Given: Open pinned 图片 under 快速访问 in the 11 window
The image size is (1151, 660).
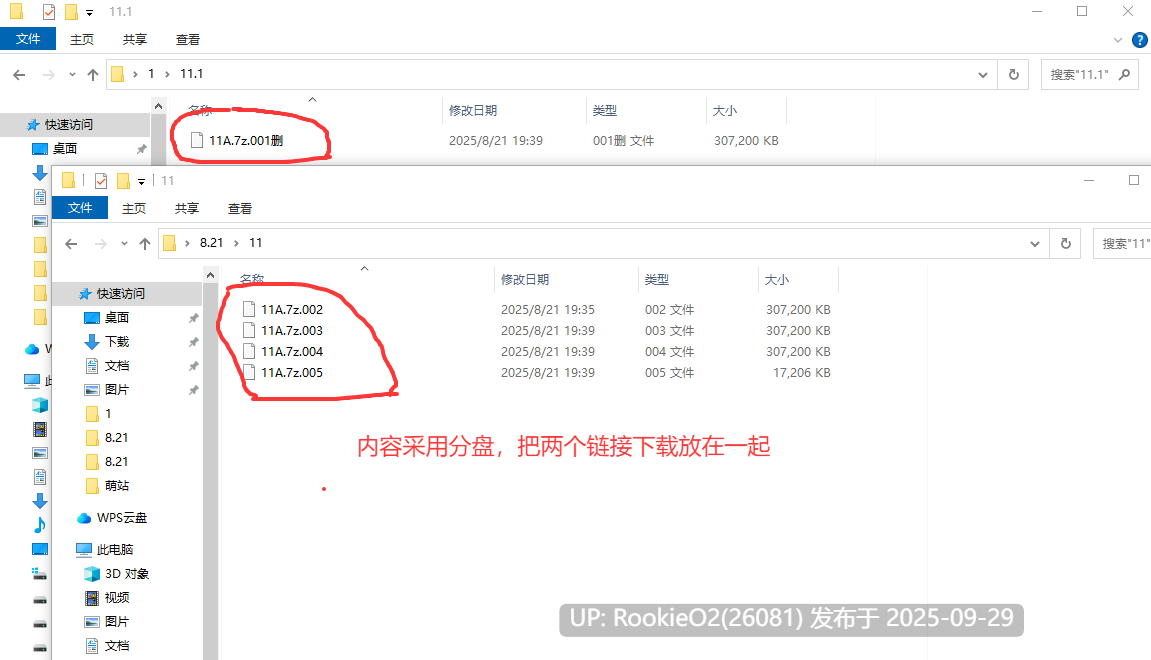Looking at the screenshot, I should point(117,389).
